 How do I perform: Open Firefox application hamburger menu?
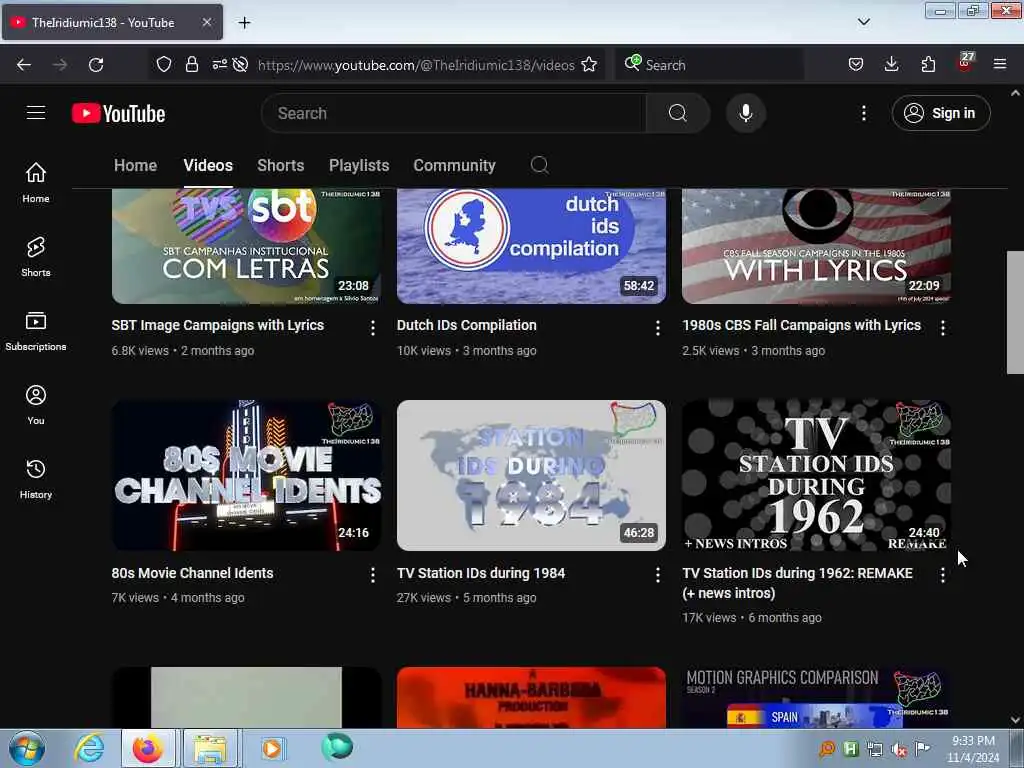(1000, 64)
